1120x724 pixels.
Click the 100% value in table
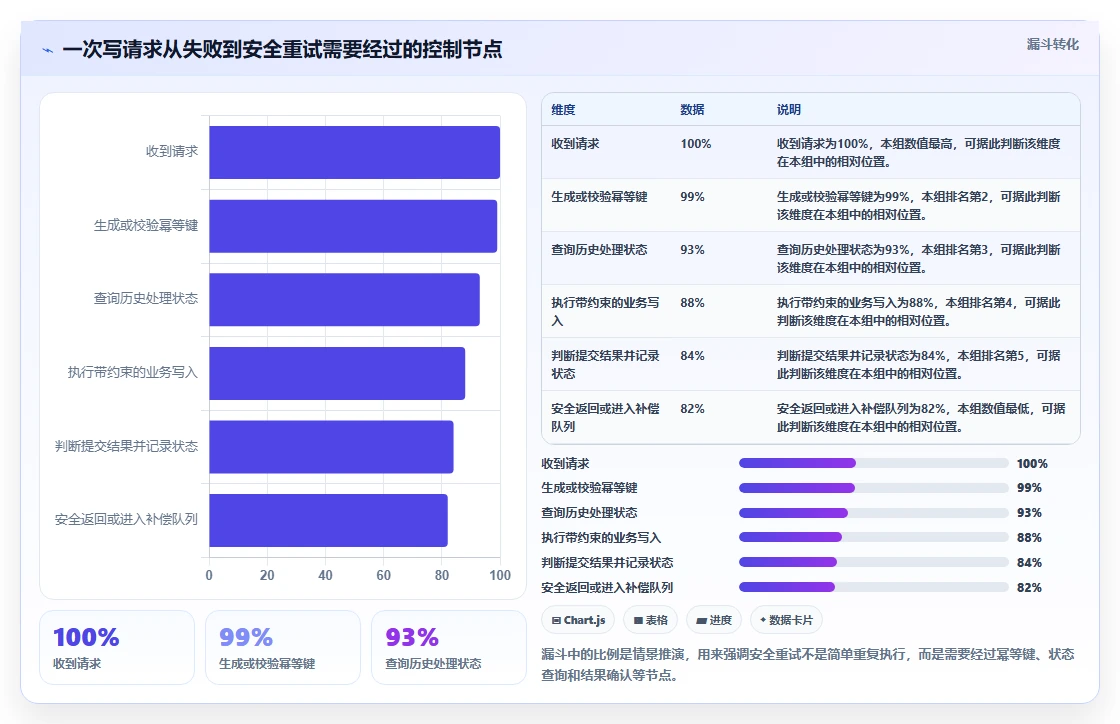coord(696,144)
